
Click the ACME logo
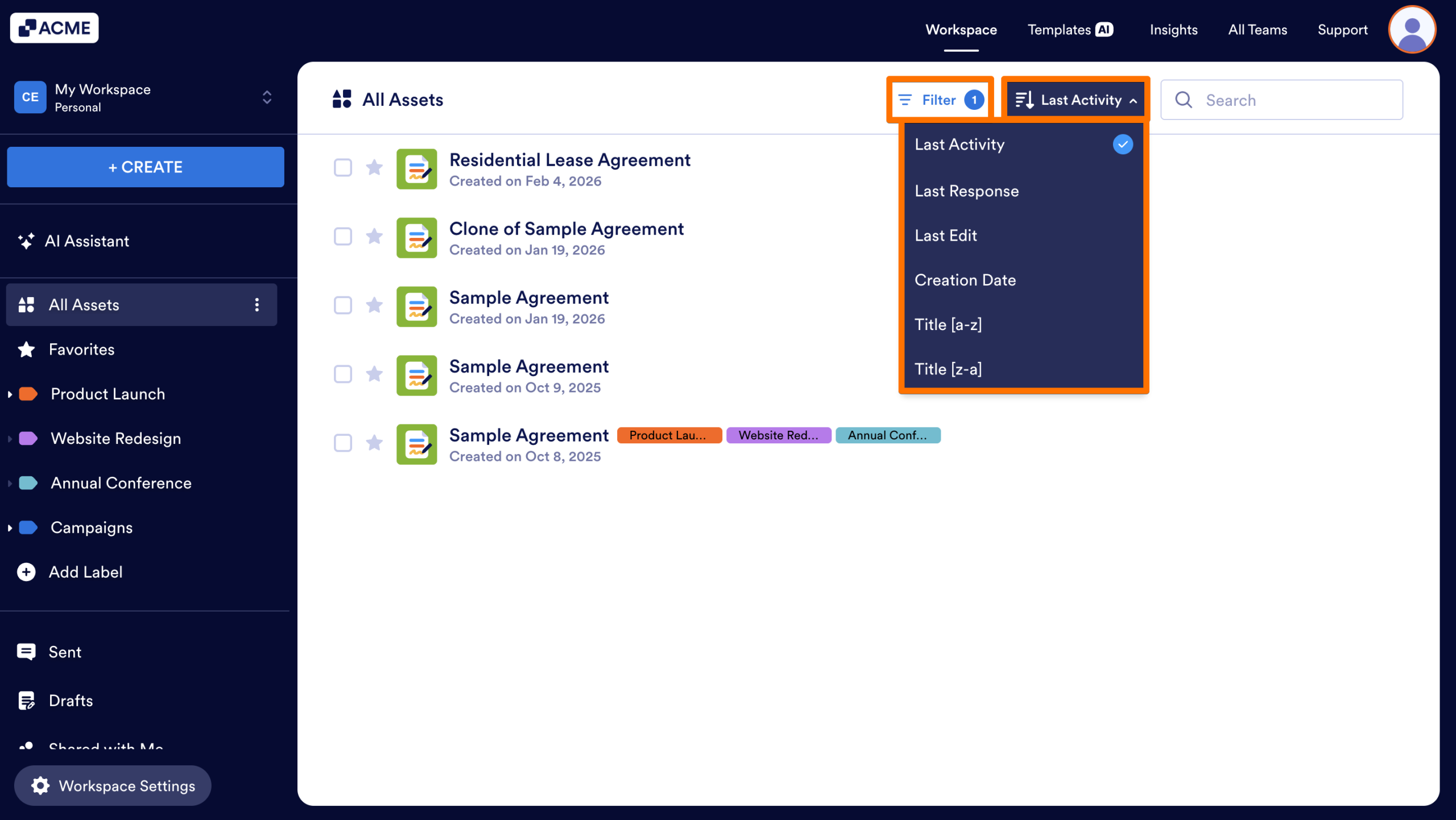pyautogui.click(x=54, y=27)
